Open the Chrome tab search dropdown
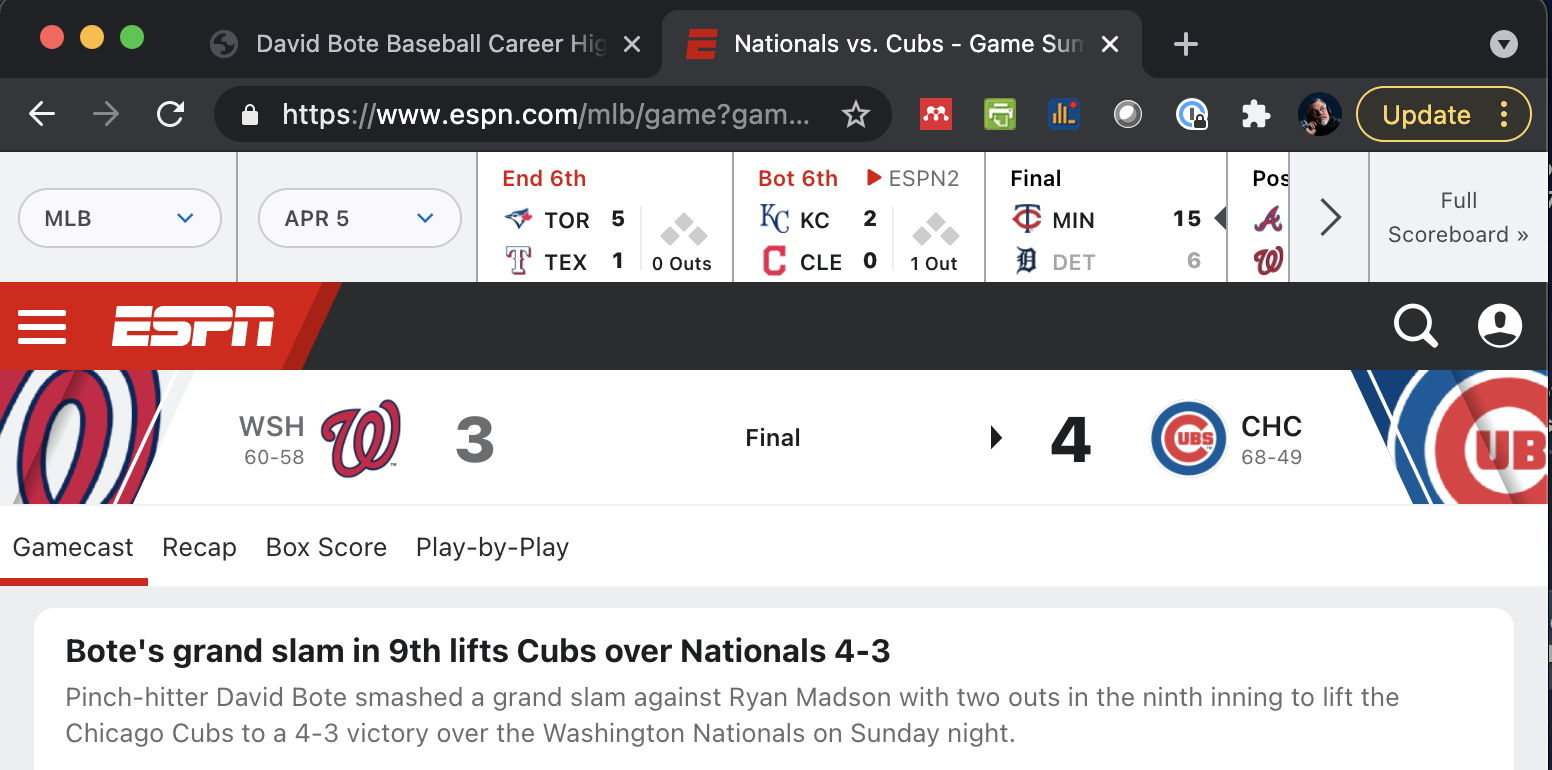The image size is (1552, 770). pos(1503,44)
